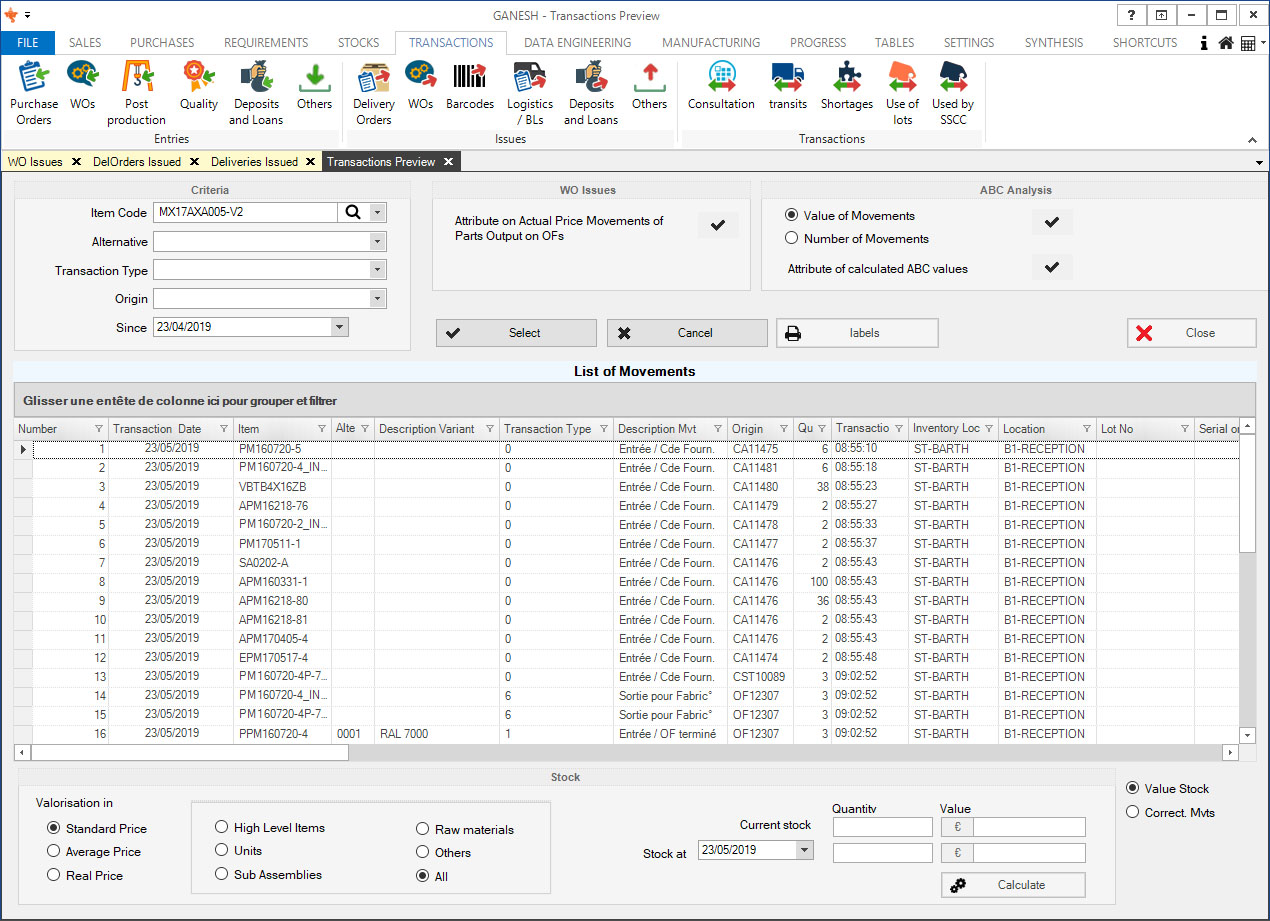Expand the Transaction Type dropdown
This screenshot has height=921, width=1270.
coord(377,270)
